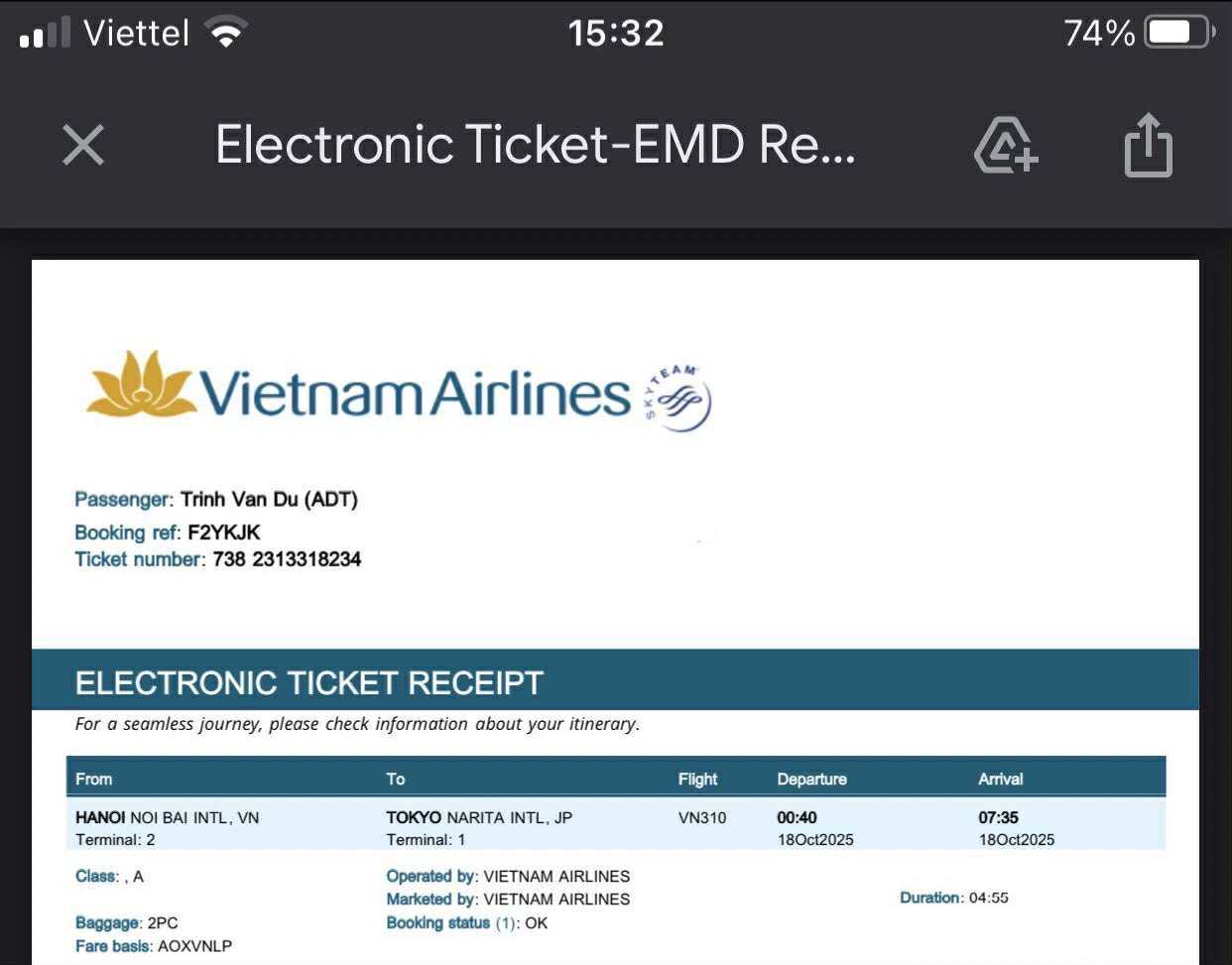The image size is (1232, 965).
Task: Tap the SkyTeam alliance emblem
Action: 678,398
